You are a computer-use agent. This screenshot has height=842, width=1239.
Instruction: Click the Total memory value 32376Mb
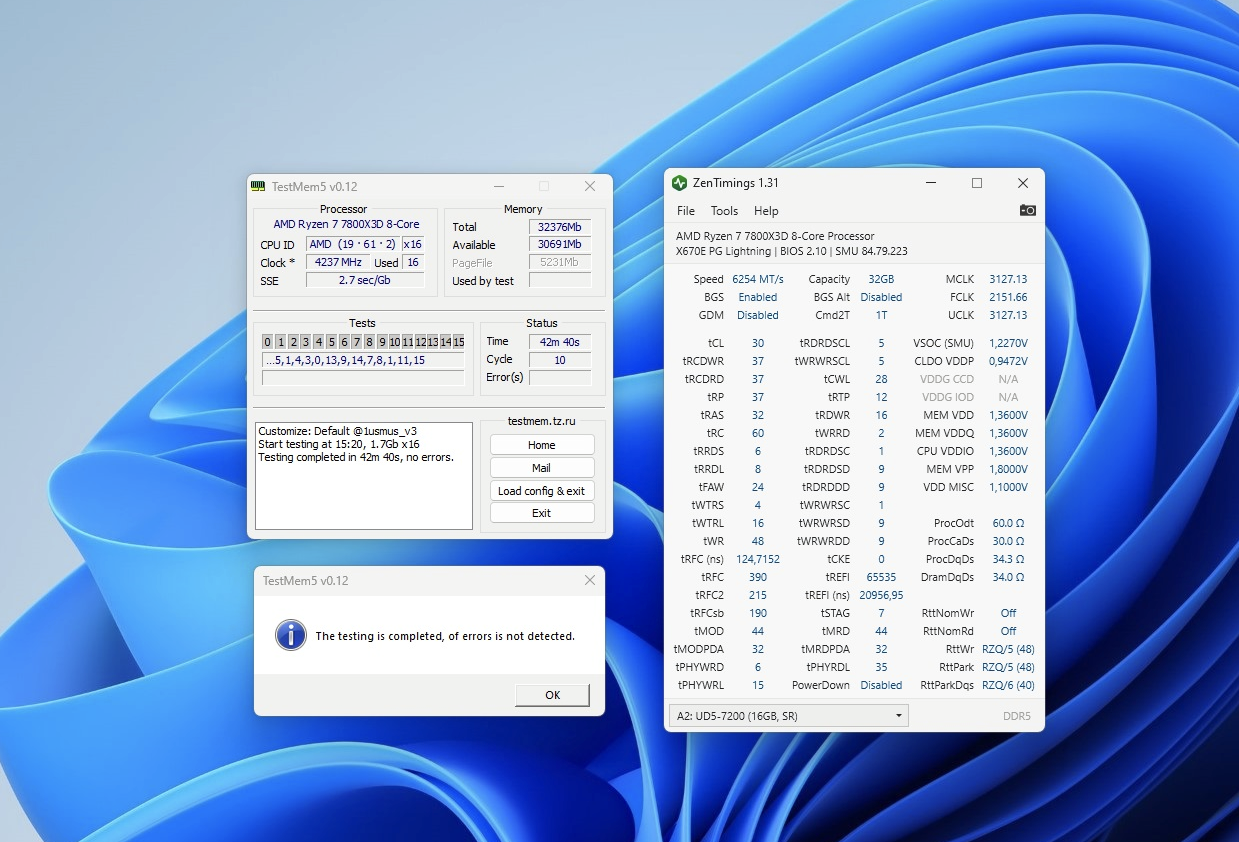(x=560, y=227)
